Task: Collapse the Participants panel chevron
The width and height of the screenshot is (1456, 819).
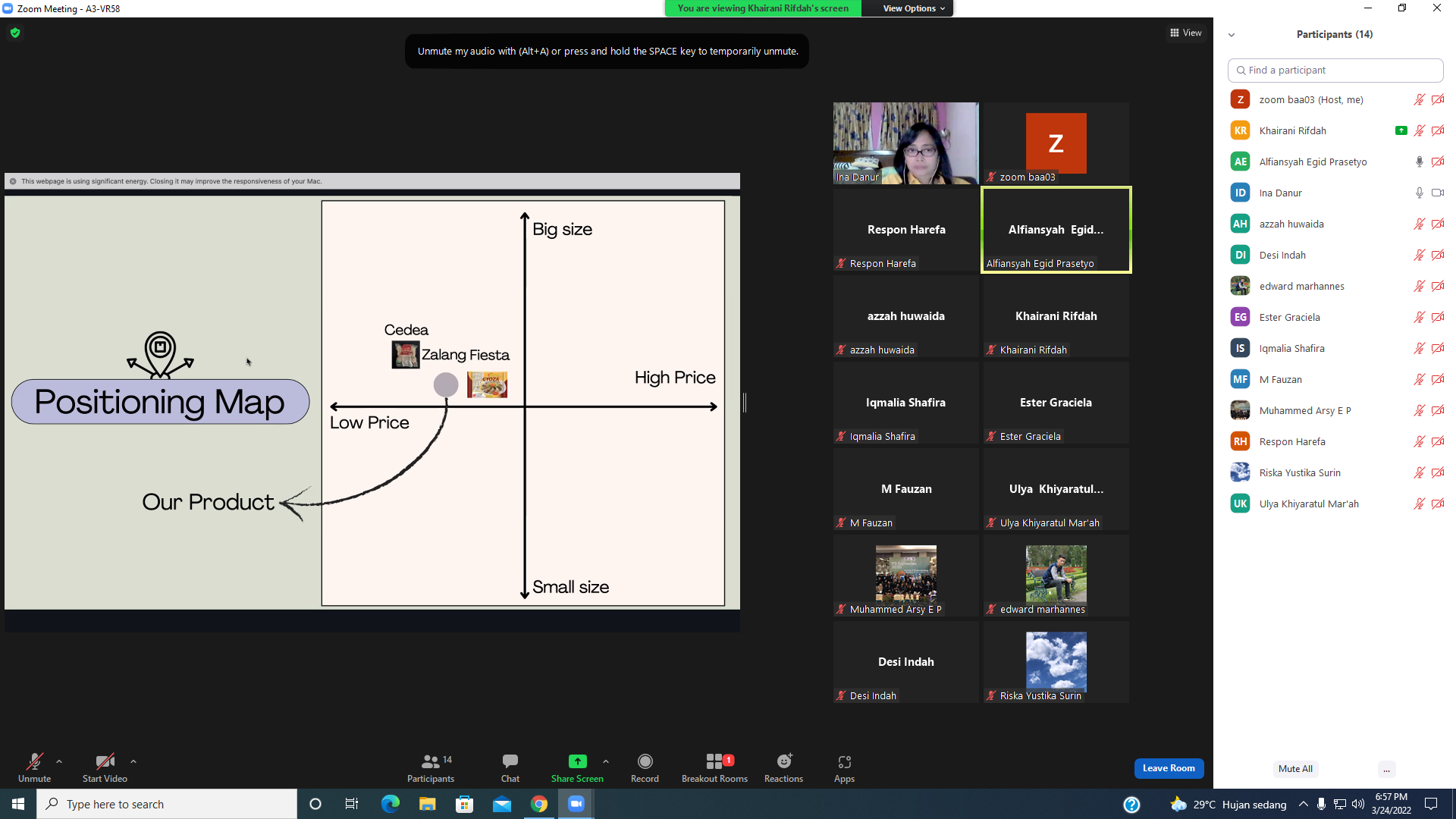Action: pyautogui.click(x=1232, y=35)
